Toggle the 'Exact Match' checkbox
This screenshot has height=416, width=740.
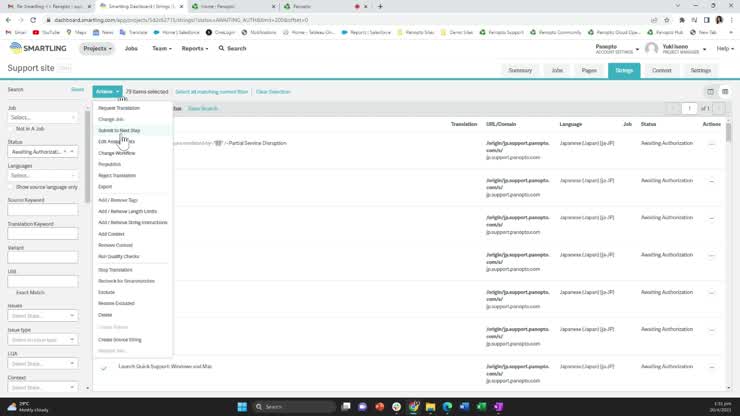point(11,292)
